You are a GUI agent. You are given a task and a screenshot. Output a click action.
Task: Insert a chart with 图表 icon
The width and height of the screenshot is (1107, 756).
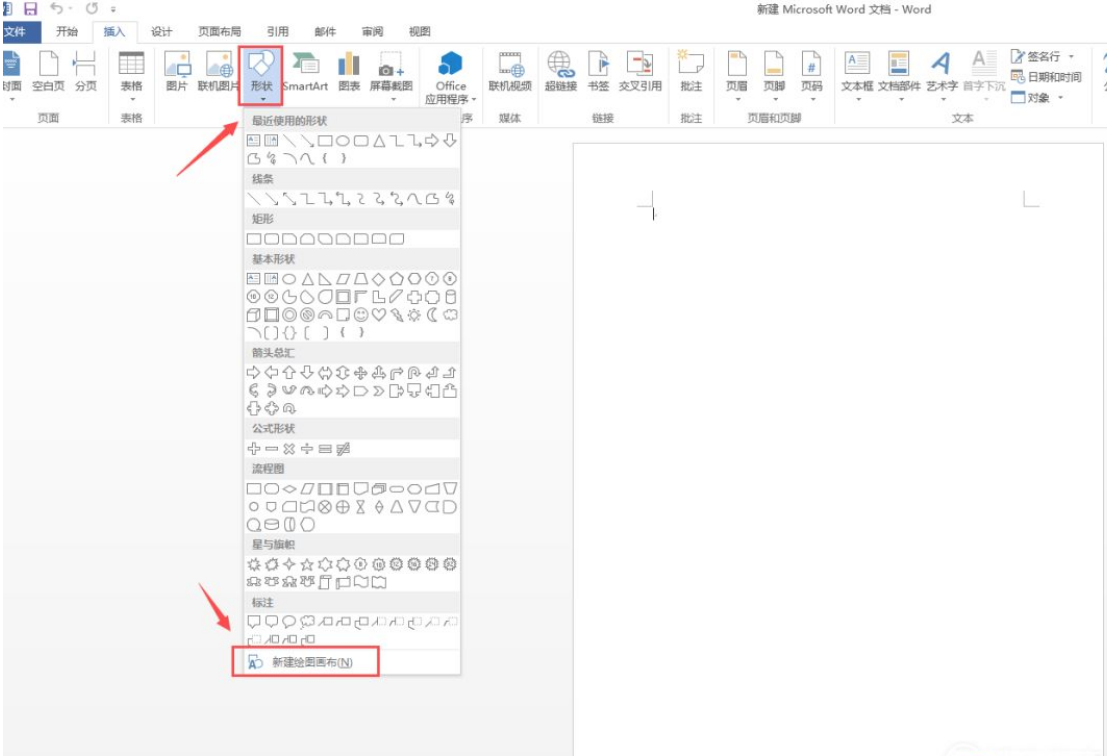[x=349, y=73]
